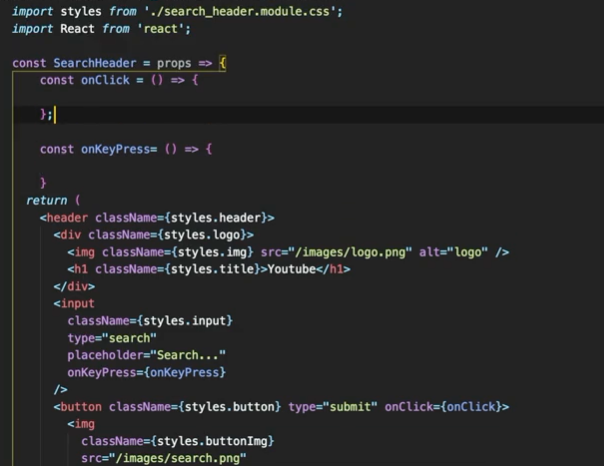Click the type="submit" attribute
The image size is (604, 466).
[333, 407]
